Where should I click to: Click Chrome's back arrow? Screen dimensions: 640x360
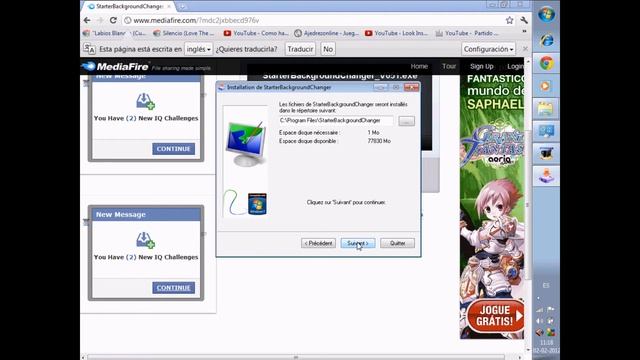pos(87,20)
